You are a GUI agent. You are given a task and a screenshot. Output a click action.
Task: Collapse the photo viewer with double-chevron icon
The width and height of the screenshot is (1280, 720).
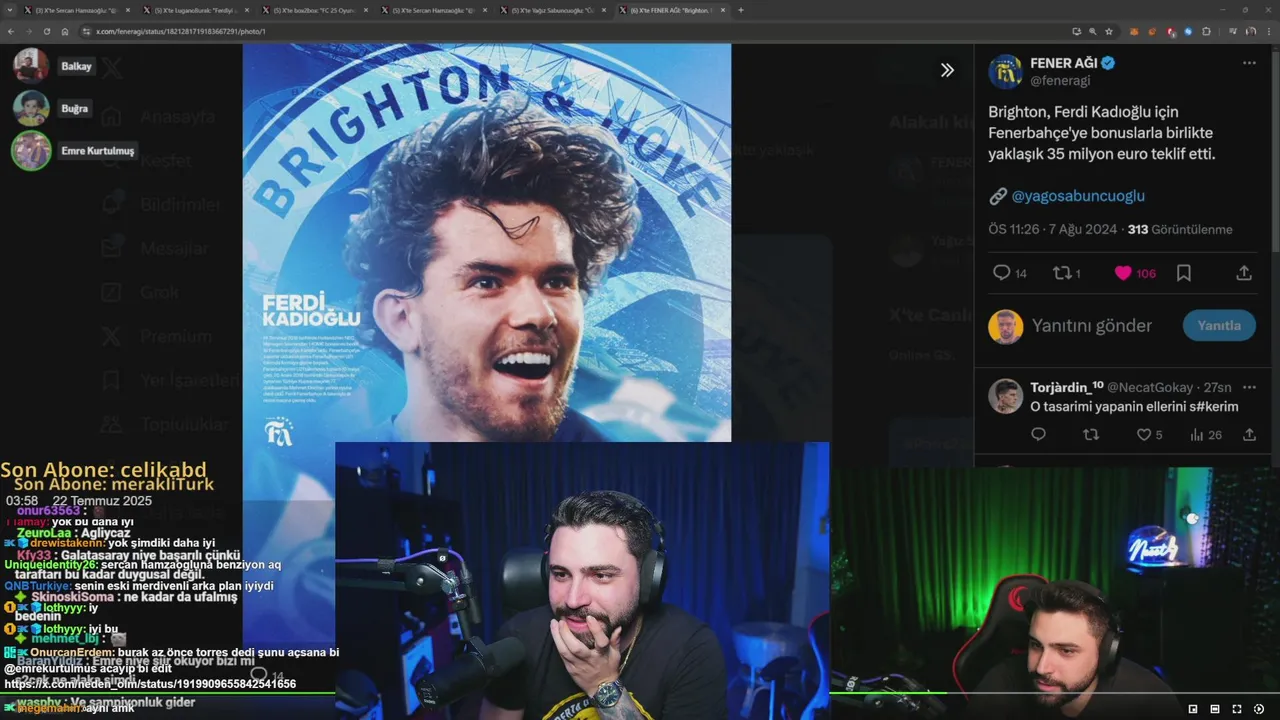(947, 70)
